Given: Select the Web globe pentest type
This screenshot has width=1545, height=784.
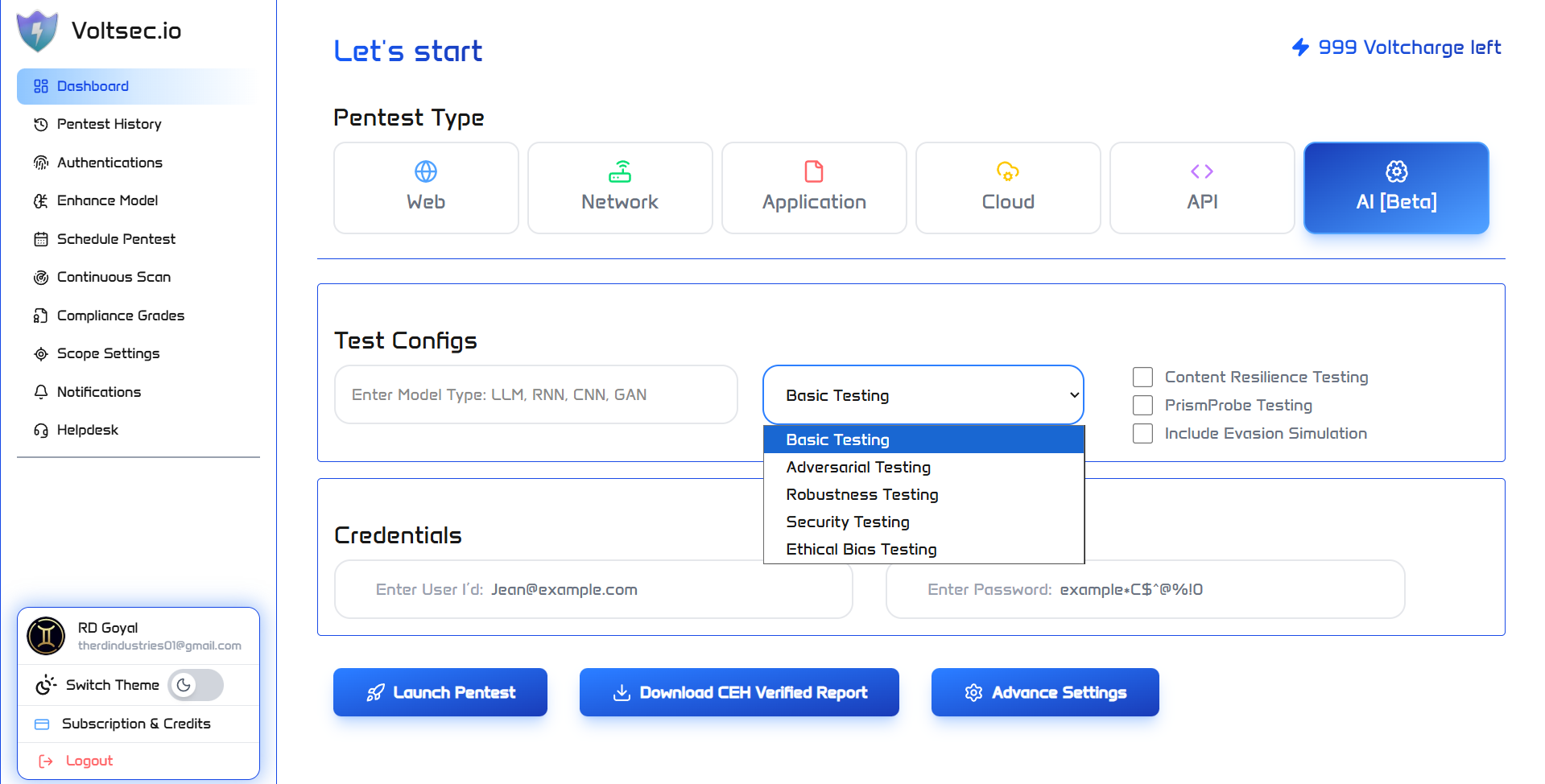Looking at the screenshot, I should 425,171.
